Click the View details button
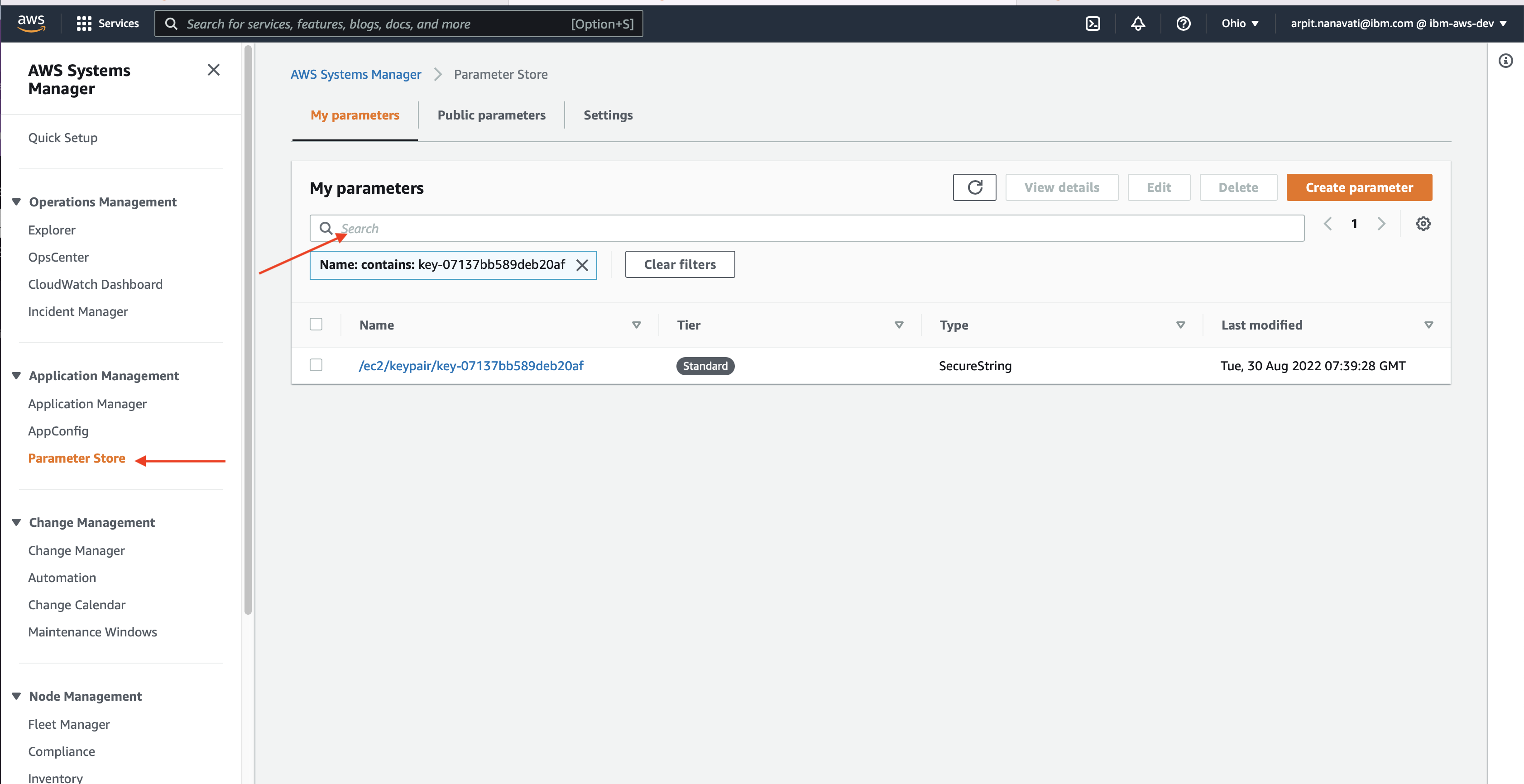The width and height of the screenshot is (1524, 784). (x=1061, y=187)
